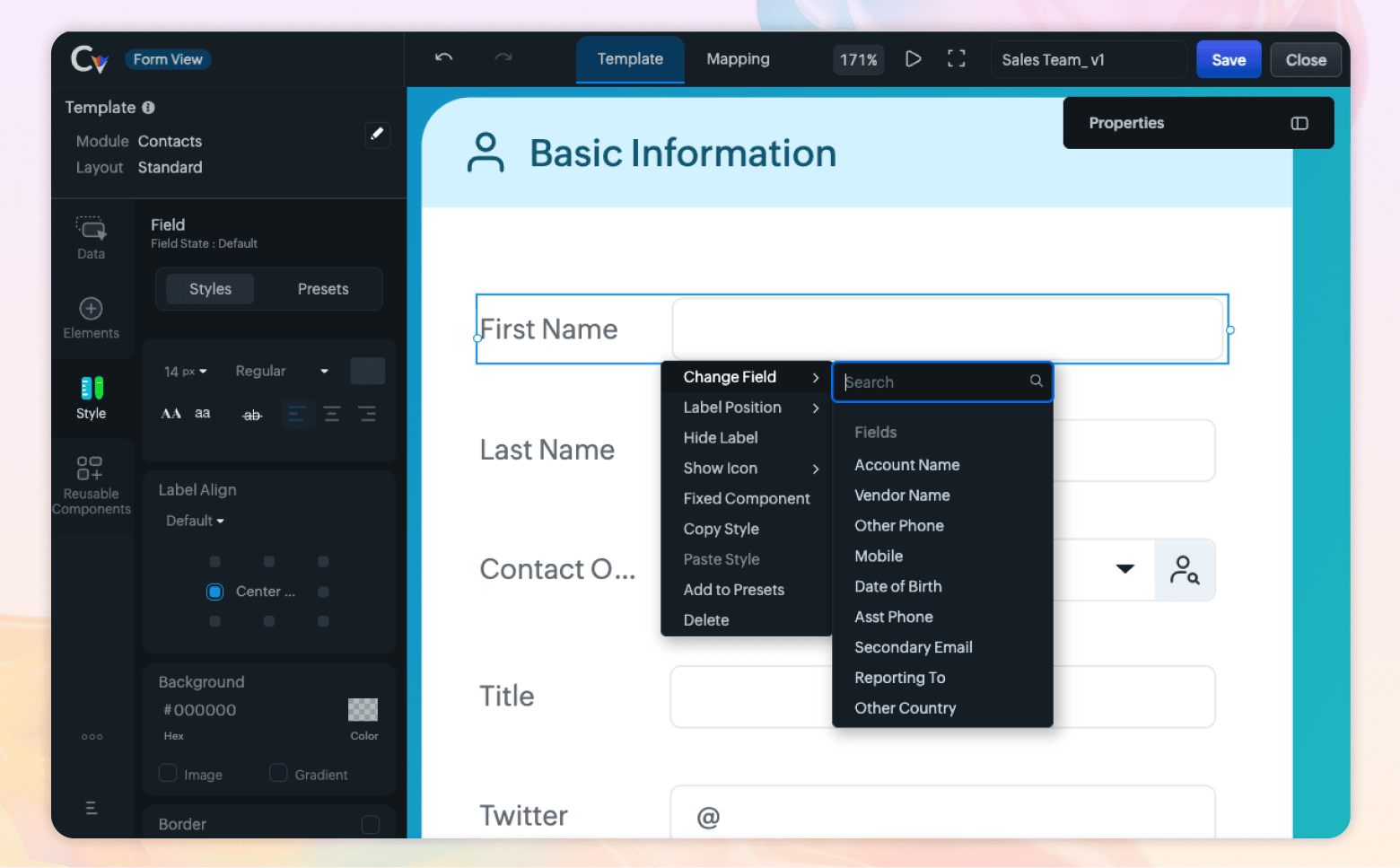Click the Twitter @ symbol icon

(708, 817)
